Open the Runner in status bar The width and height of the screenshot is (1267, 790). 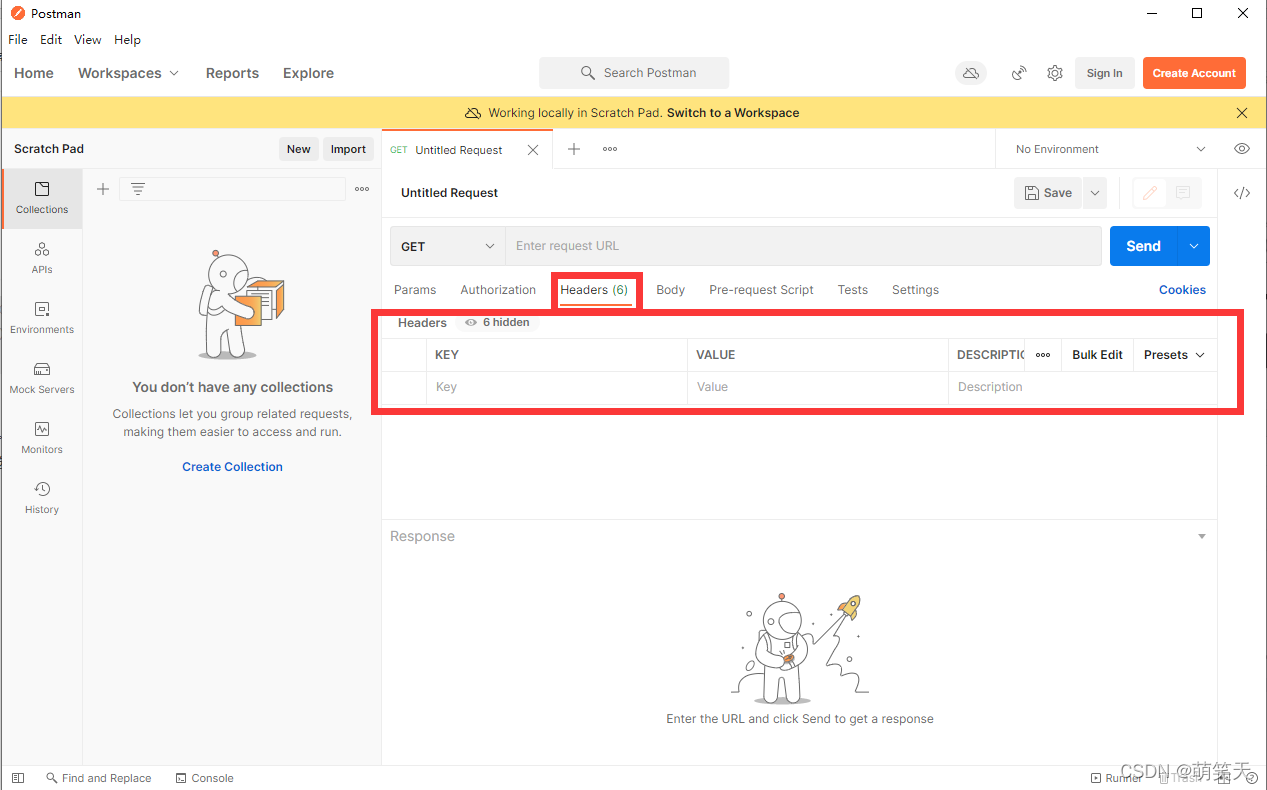click(1116, 778)
